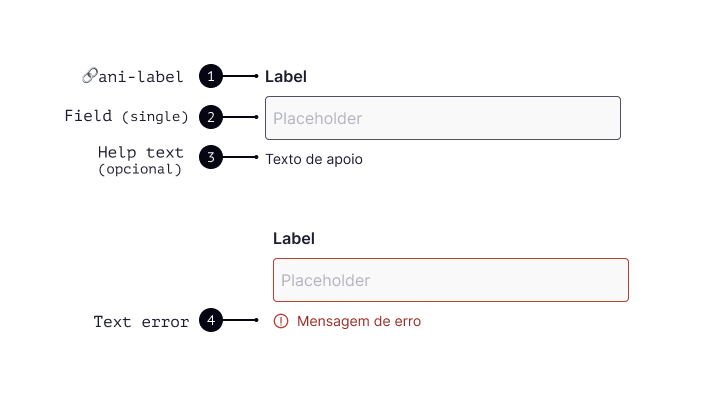The width and height of the screenshot is (719, 406).
Task: Click the Mensagem de erro message text
Action: (359, 321)
